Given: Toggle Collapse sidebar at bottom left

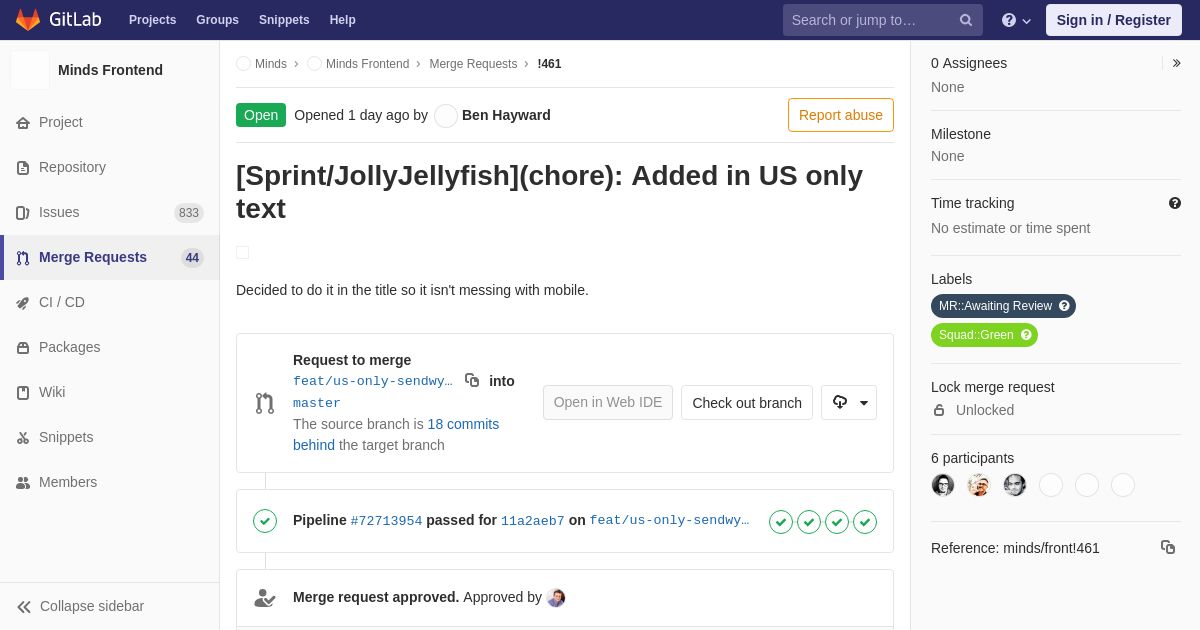Looking at the screenshot, I should coord(80,606).
